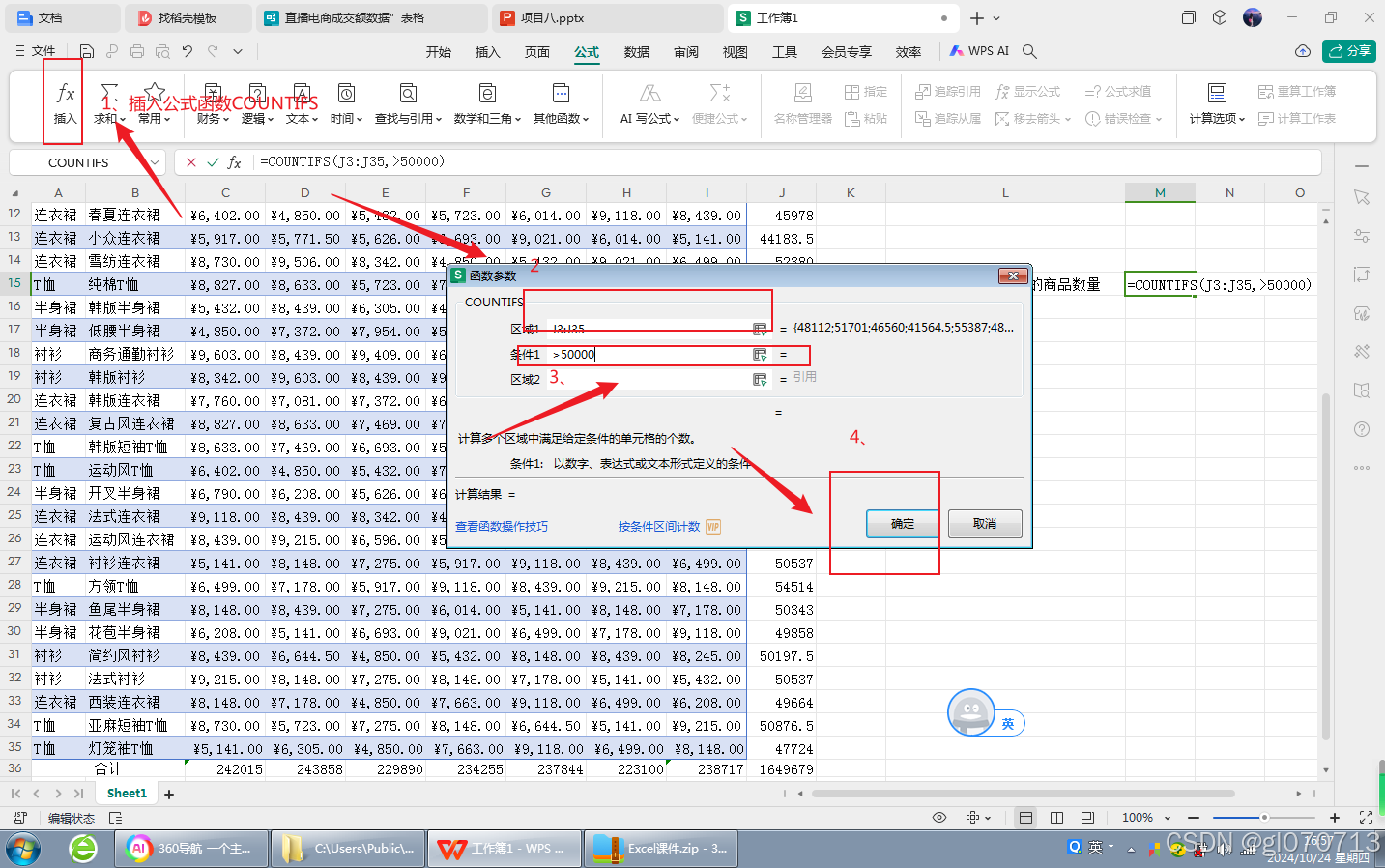Screen dimensions: 1385x868
Task: Open the 100% zoom level dropdown
Action: [x=1146, y=818]
